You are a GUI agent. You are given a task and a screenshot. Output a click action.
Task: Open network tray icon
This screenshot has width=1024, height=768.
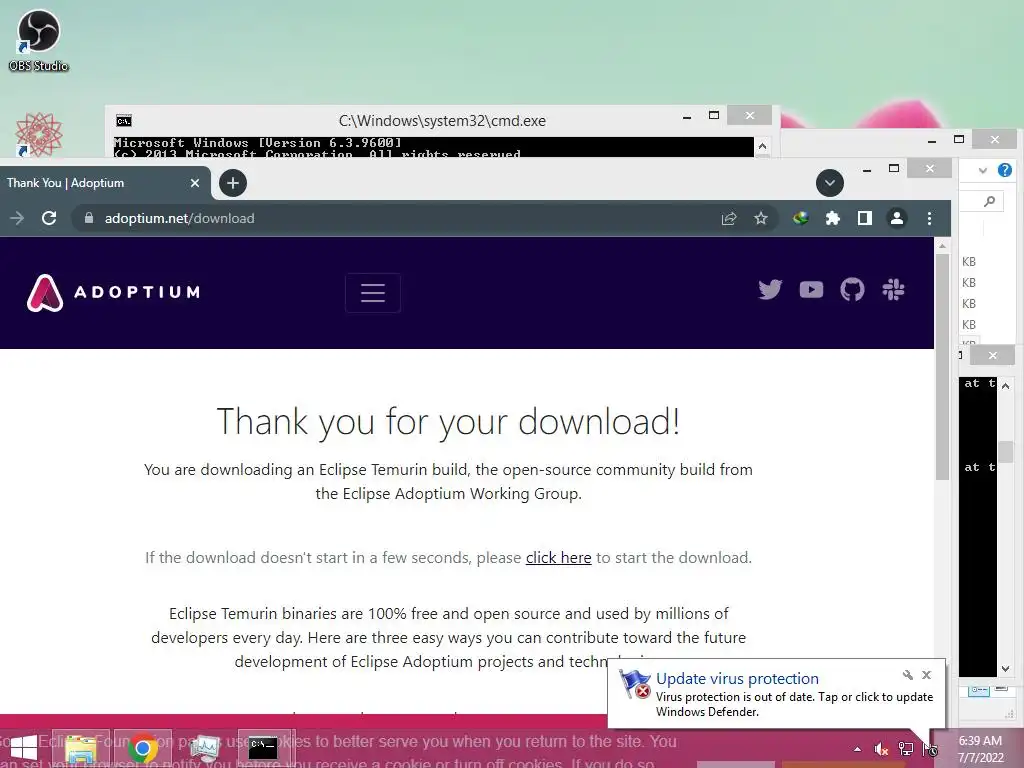point(906,749)
